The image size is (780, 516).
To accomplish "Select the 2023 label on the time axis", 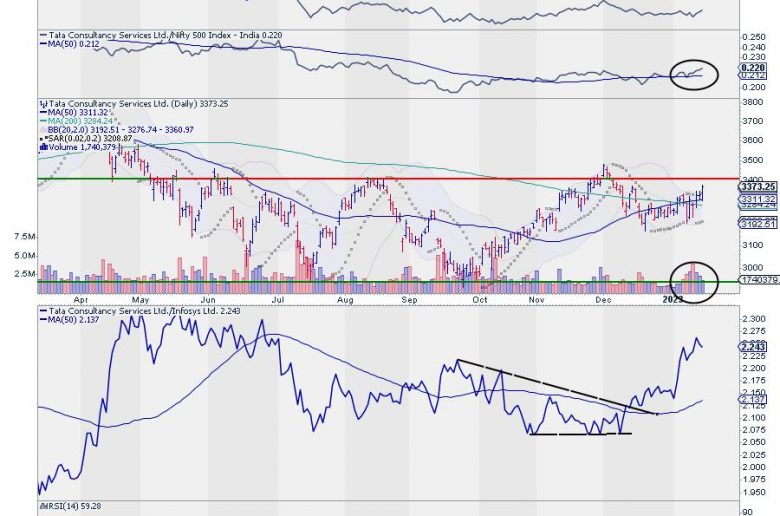I will 674,299.
